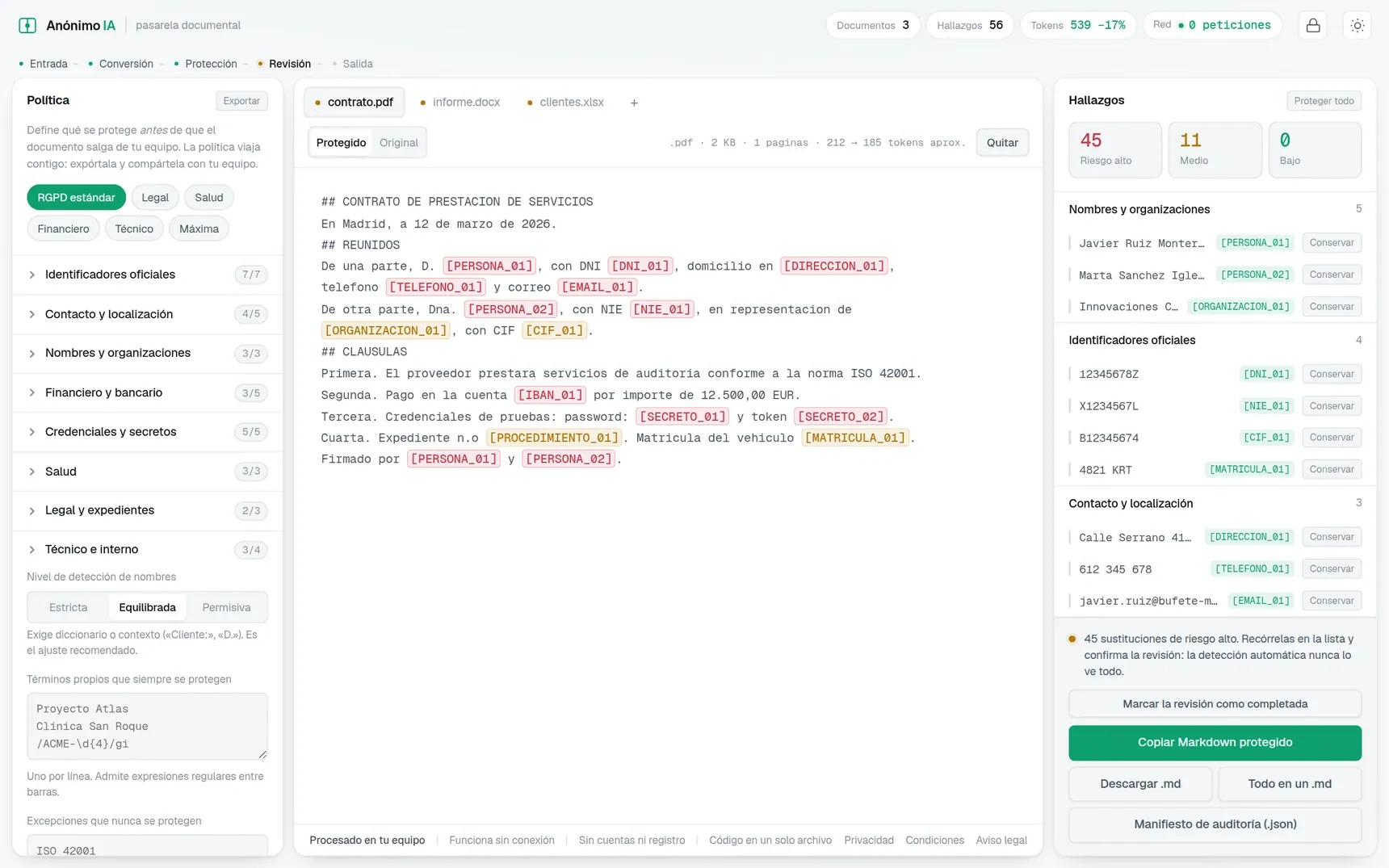Set name detection level to Estricta
Image resolution: width=1389 pixels, height=868 pixels.
(x=69, y=607)
